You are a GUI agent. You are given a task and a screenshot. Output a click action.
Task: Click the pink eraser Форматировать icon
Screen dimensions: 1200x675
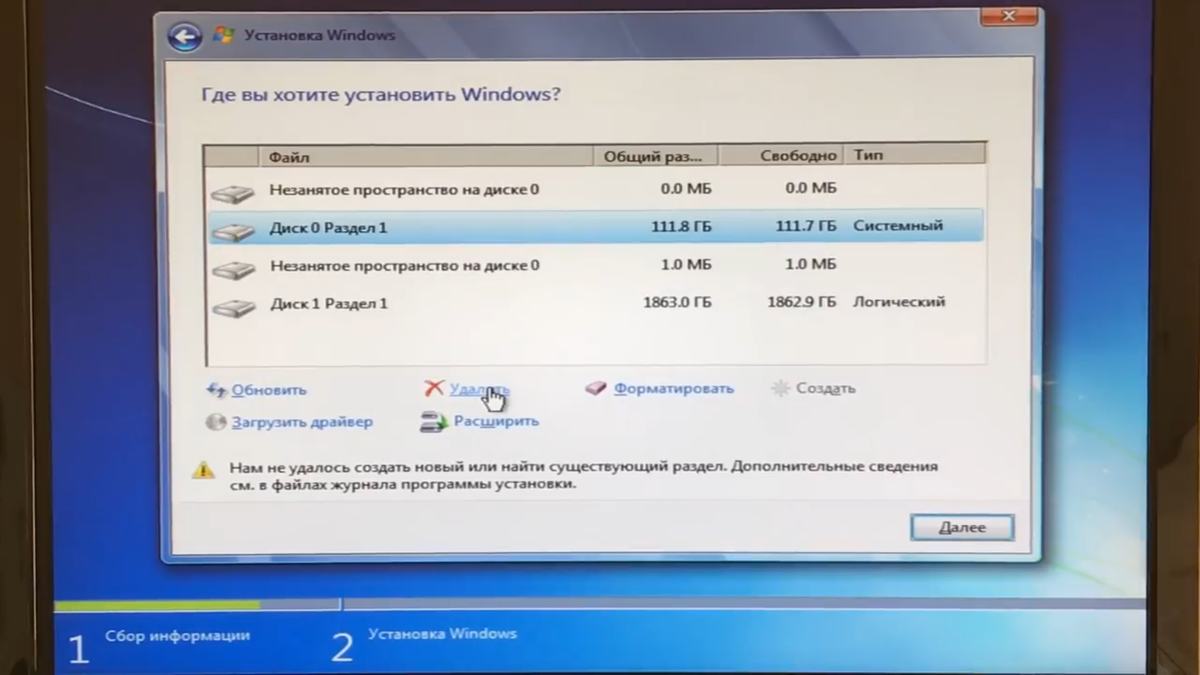click(x=596, y=388)
